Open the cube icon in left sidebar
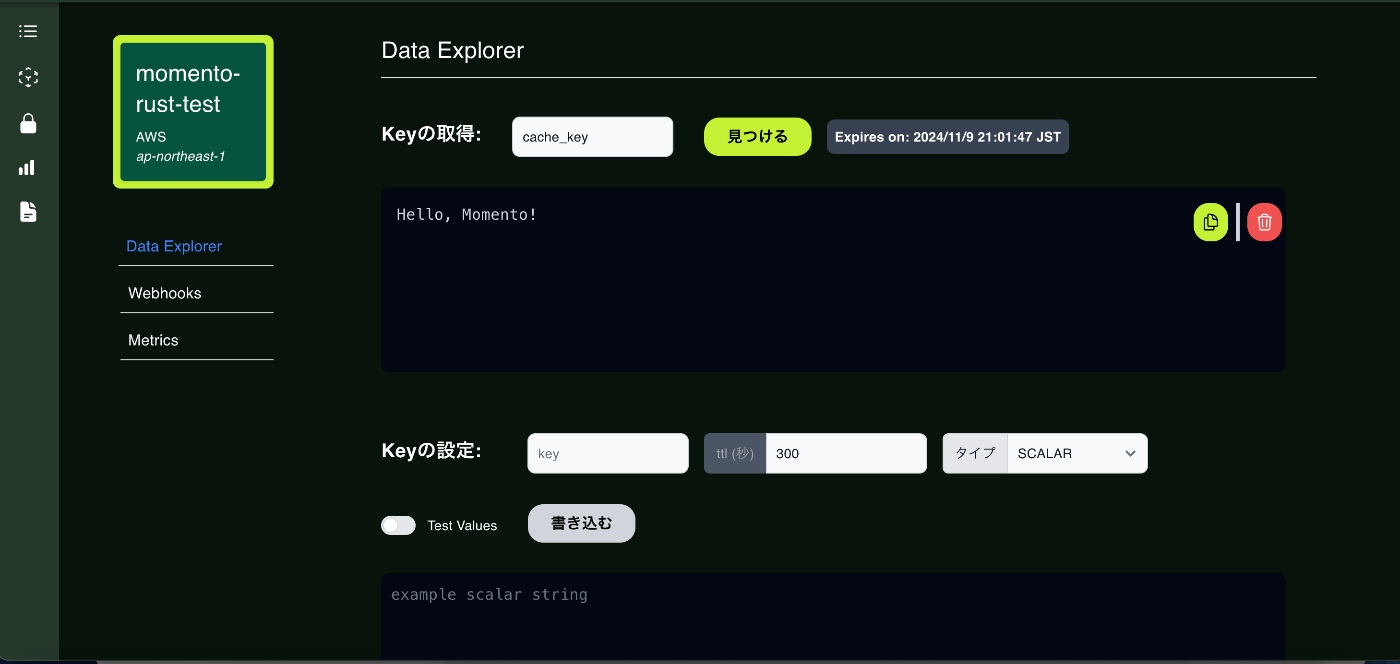The width and height of the screenshot is (1400, 664). coord(28,77)
